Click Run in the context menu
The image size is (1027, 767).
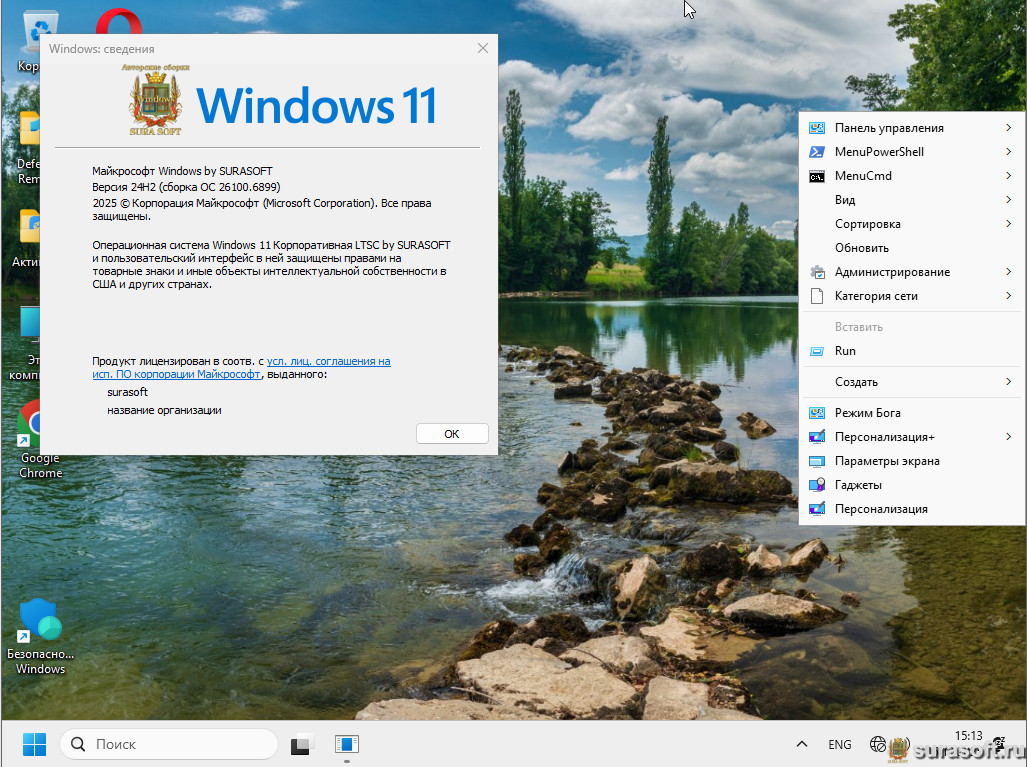point(845,351)
